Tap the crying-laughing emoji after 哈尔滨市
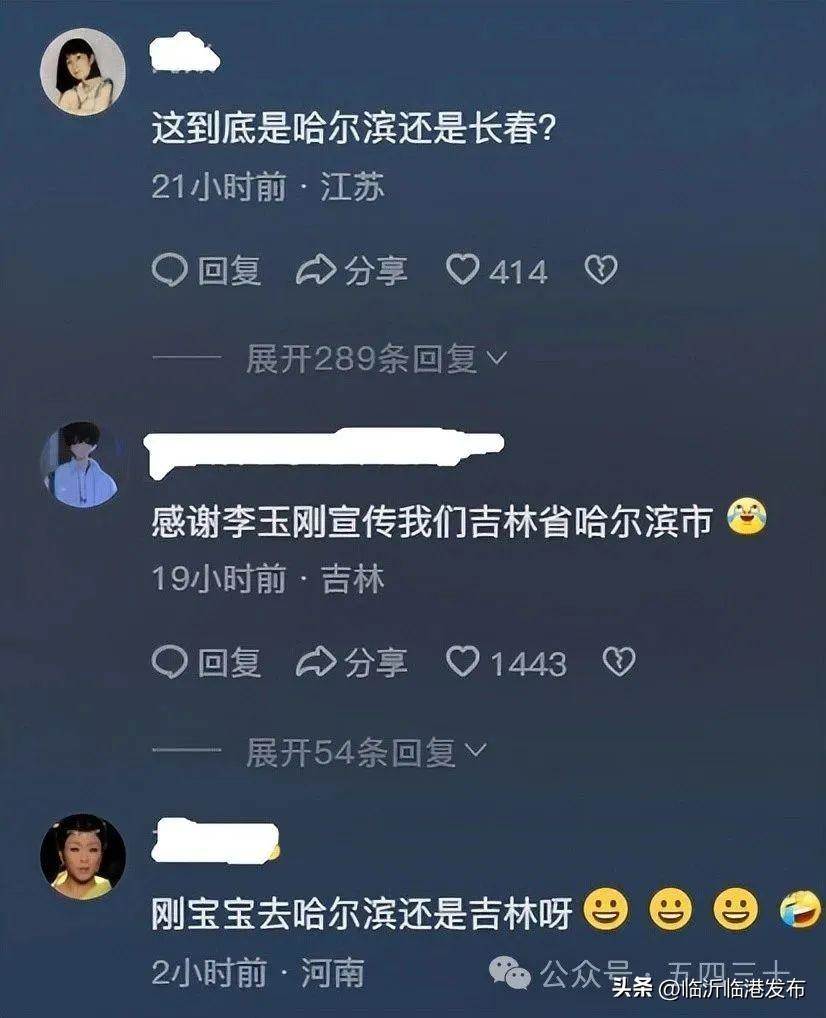Image resolution: width=826 pixels, height=1018 pixels. pos(747,517)
